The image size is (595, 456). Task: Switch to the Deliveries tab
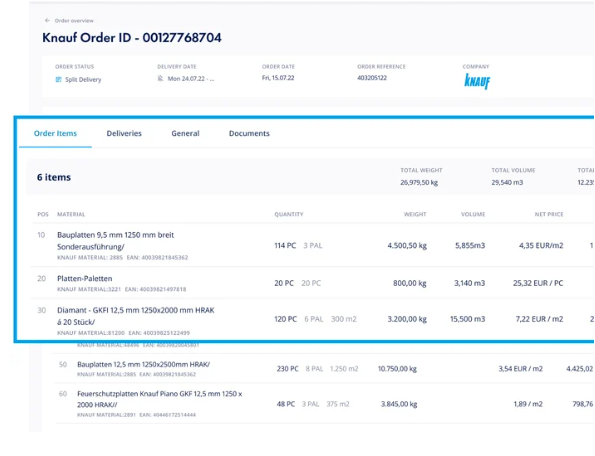124,134
